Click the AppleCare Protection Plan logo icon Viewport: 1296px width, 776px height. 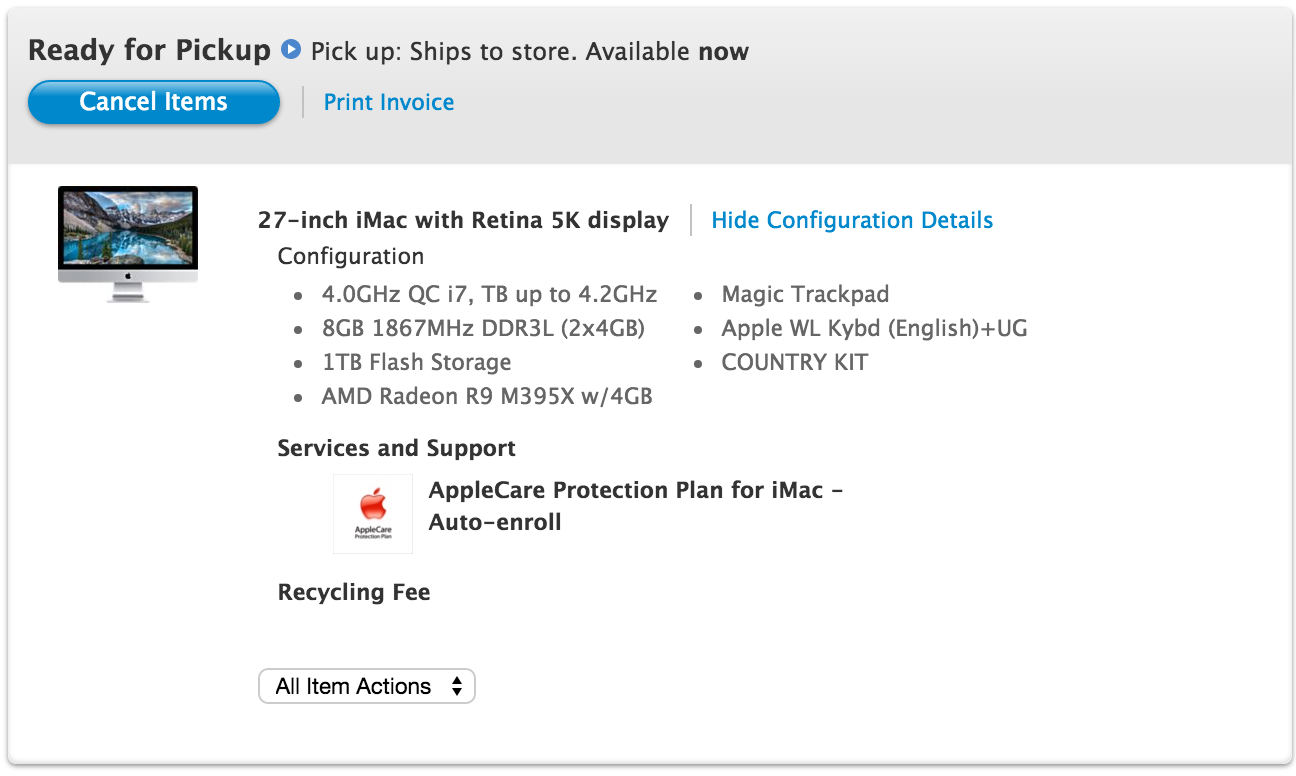point(372,513)
